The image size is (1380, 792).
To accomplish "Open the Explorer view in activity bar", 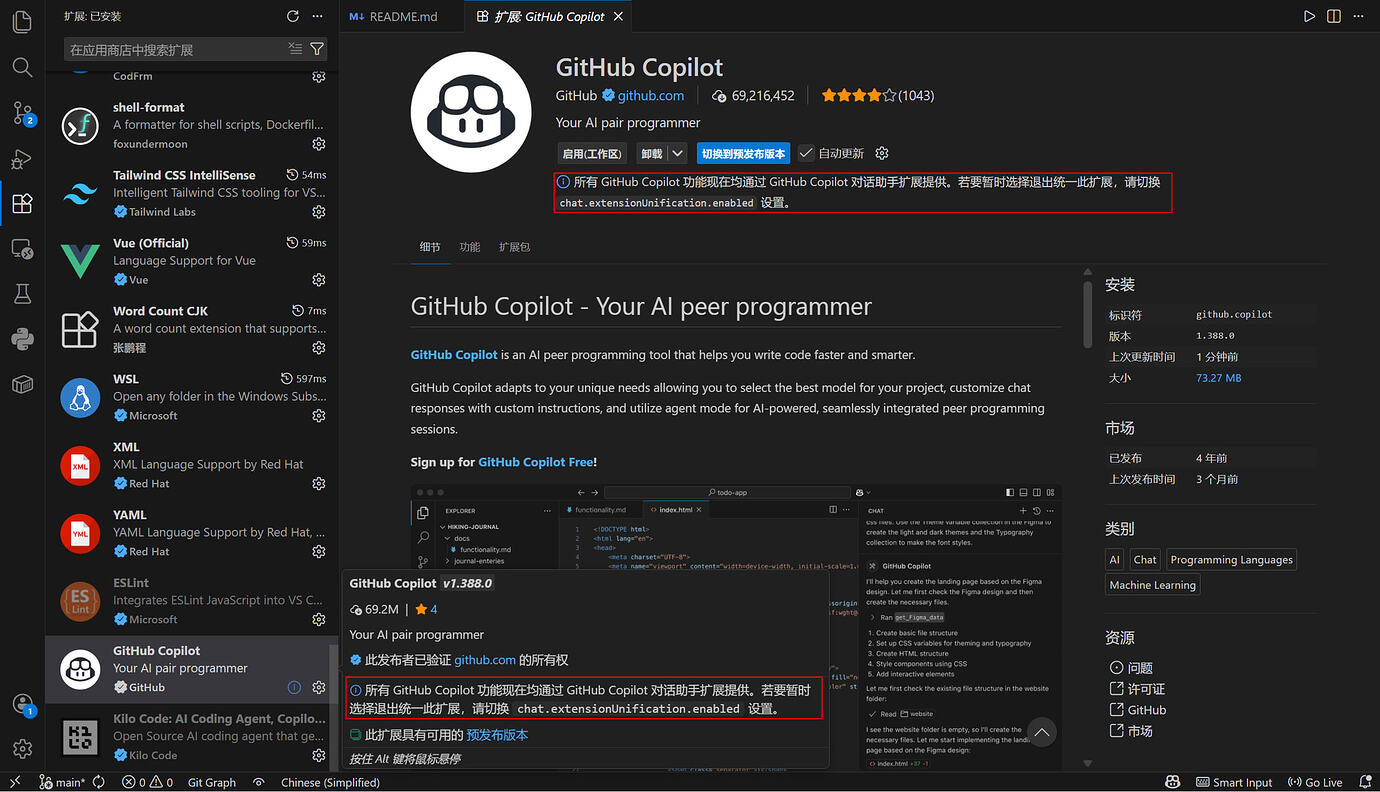I will 22,21.
